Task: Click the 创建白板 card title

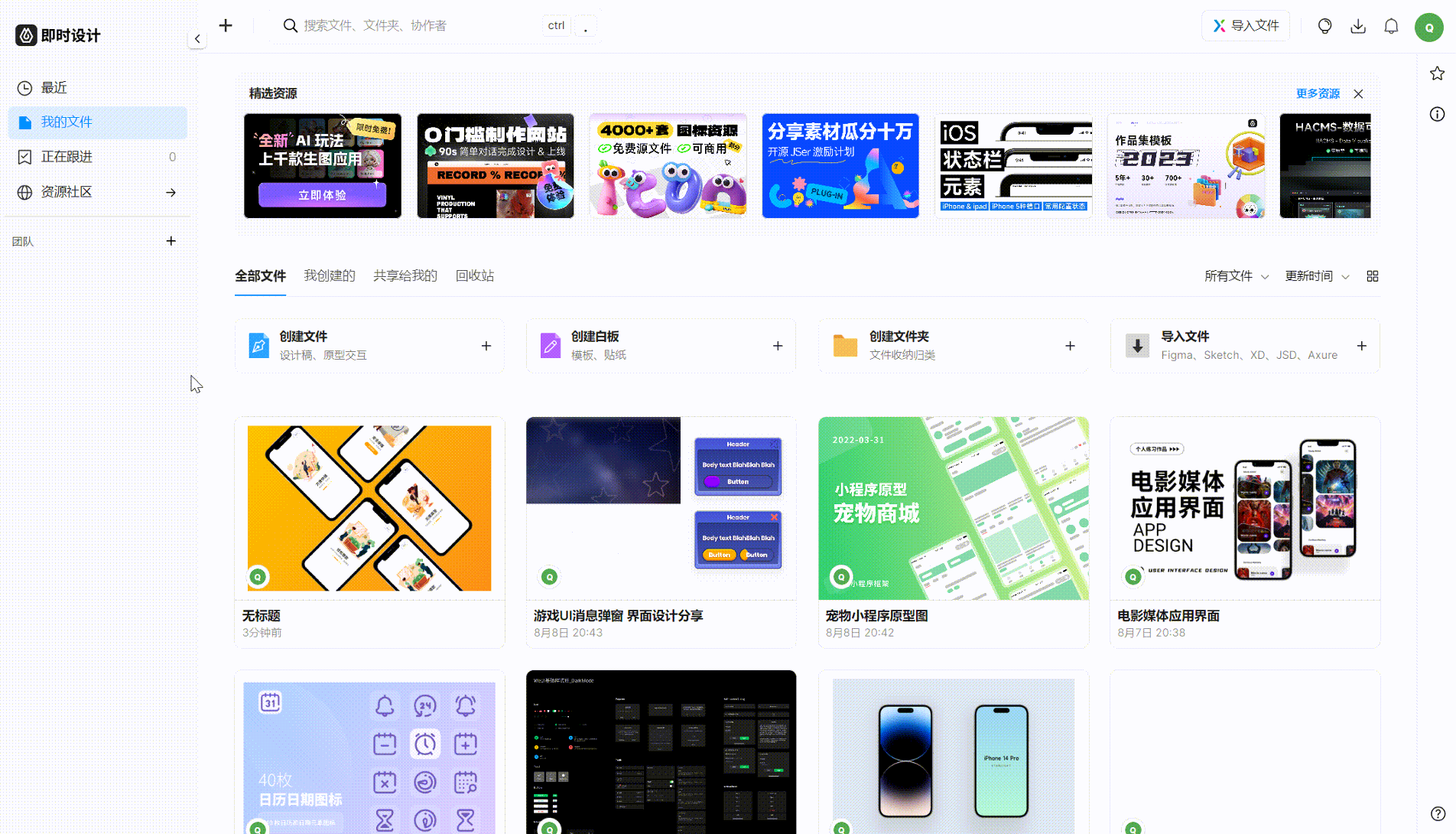Action: pos(595,337)
